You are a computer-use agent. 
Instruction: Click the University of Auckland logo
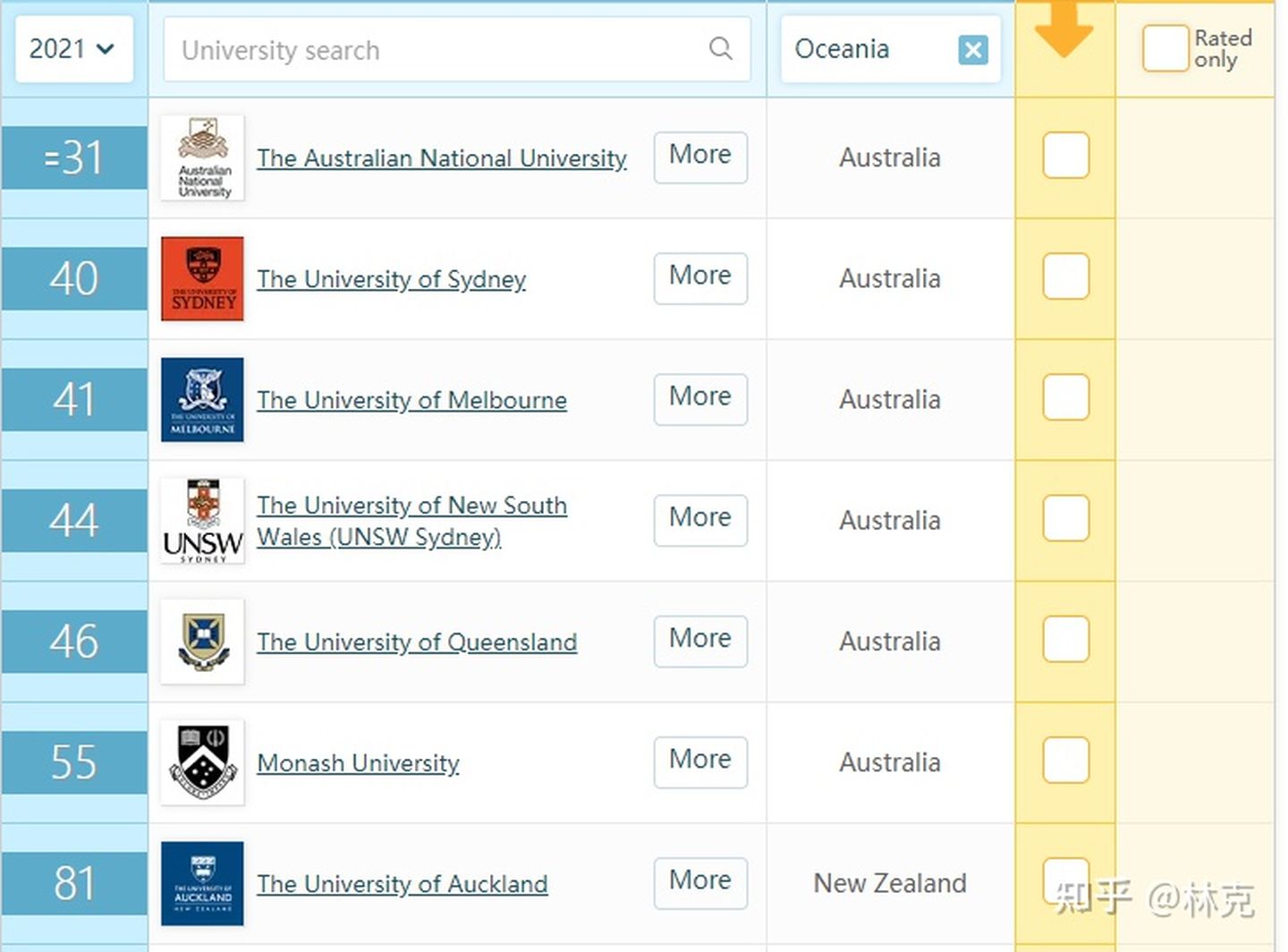coord(203,883)
